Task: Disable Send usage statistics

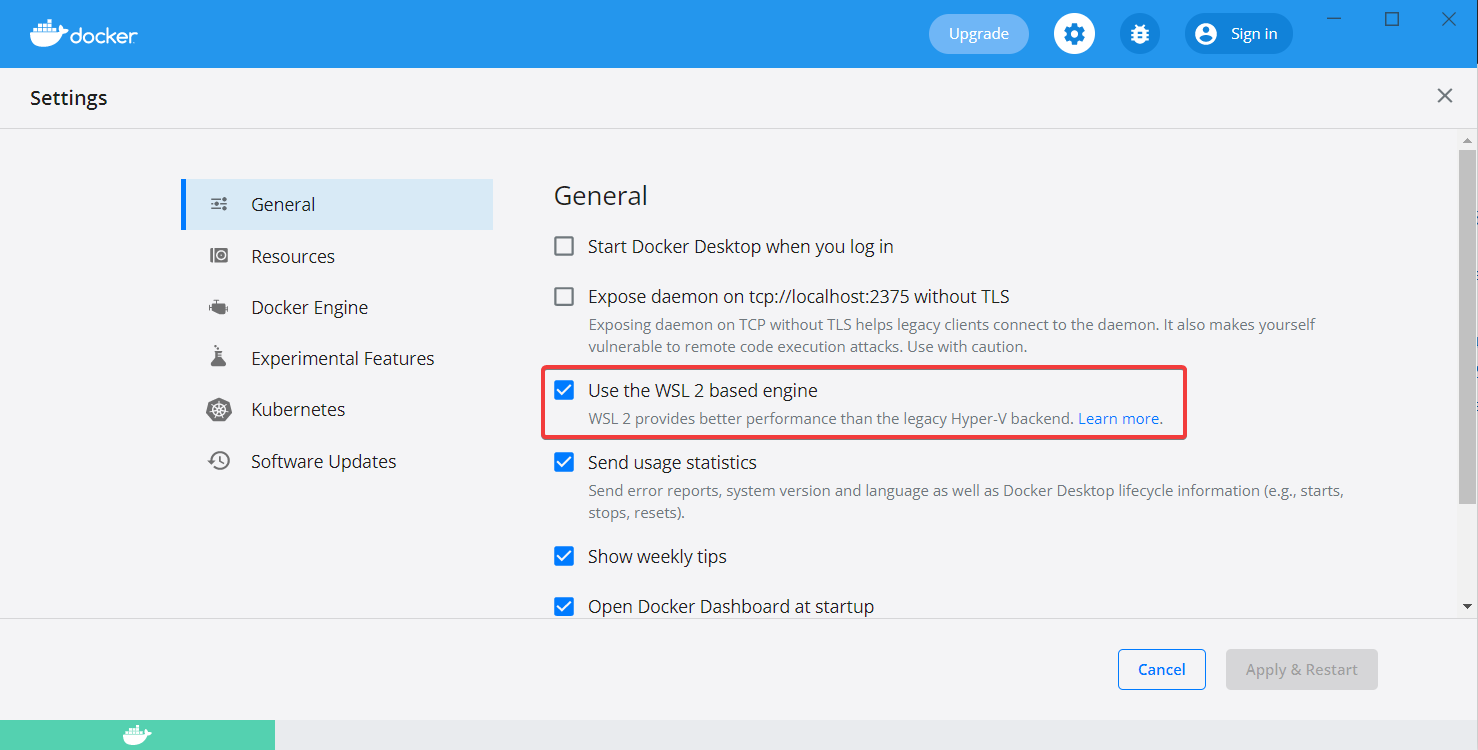Action: (x=564, y=462)
